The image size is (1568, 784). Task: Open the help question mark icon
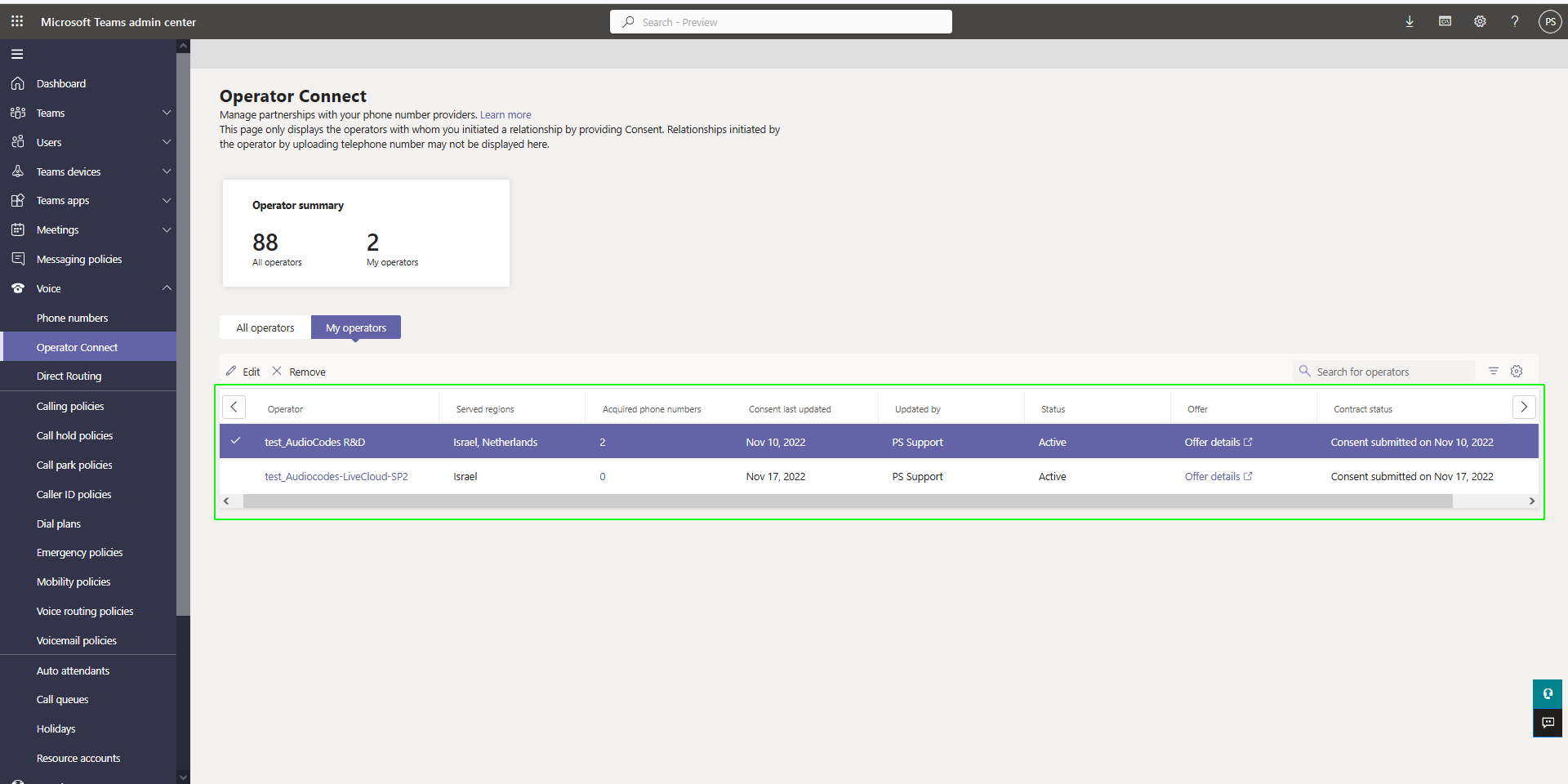[1515, 22]
